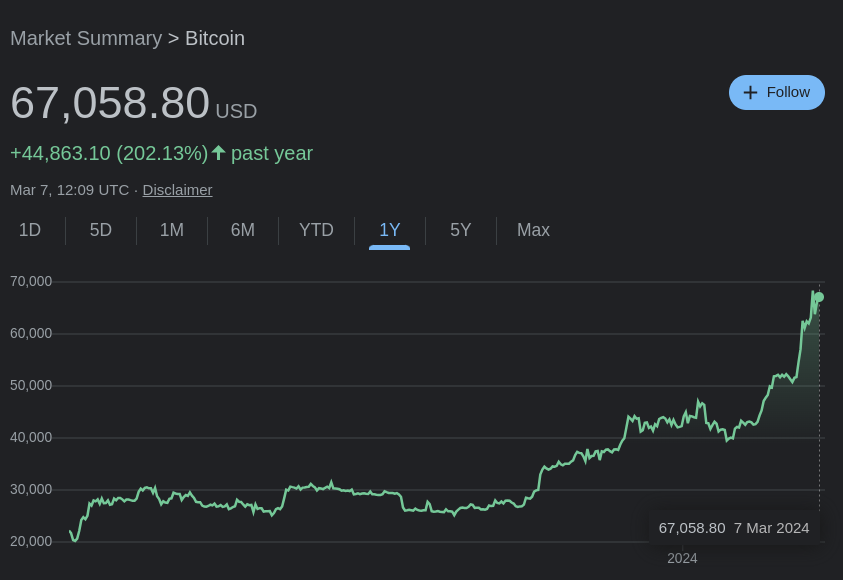Switch to the 5D range tab
The height and width of the screenshot is (580, 843).
point(101,230)
